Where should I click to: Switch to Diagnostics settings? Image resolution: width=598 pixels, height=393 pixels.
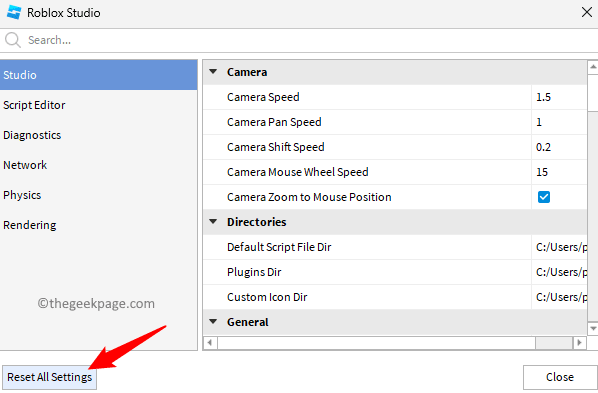[x=98, y=135]
